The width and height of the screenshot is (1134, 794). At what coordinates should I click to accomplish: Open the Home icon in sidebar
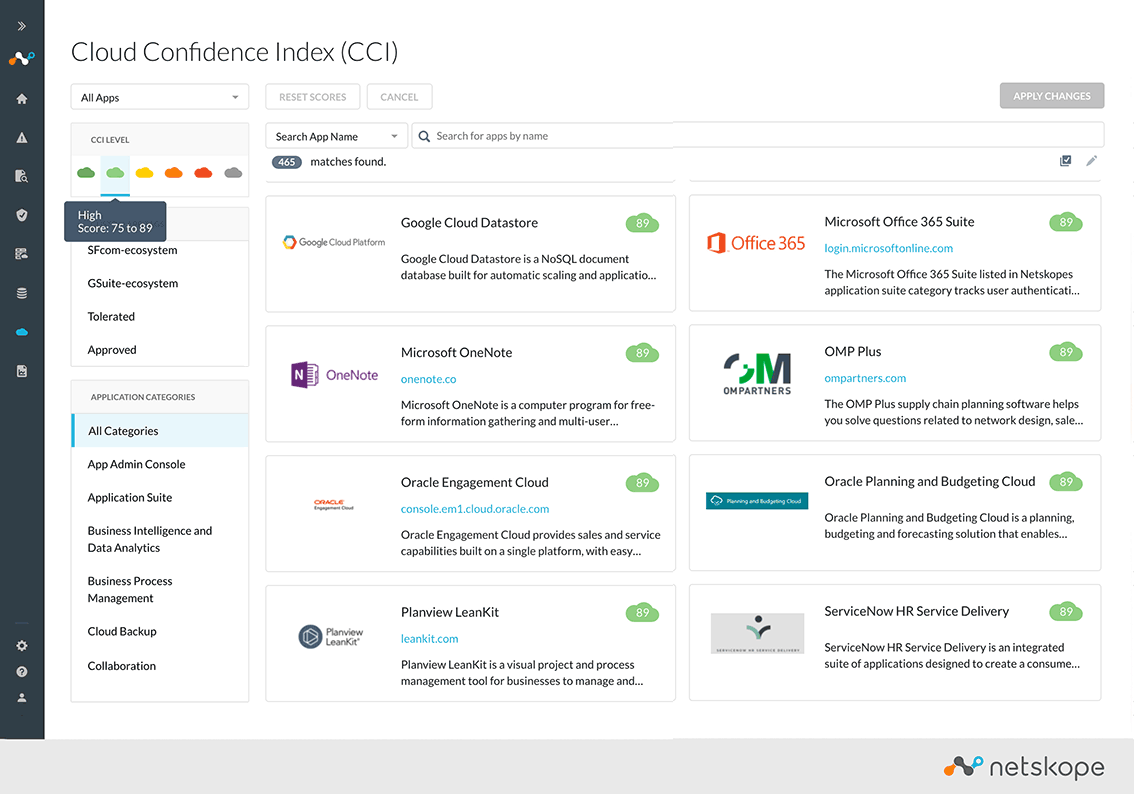(x=22, y=99)
